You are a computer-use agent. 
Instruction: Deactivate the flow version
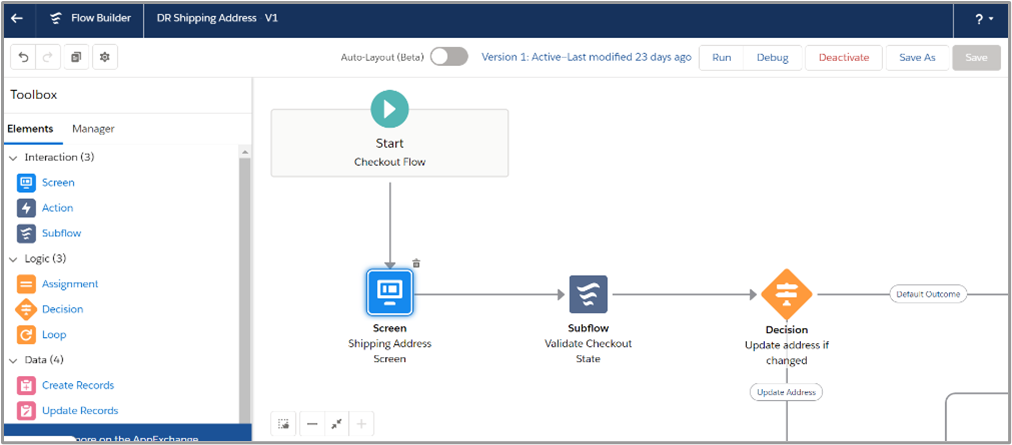tap(844, 57)
